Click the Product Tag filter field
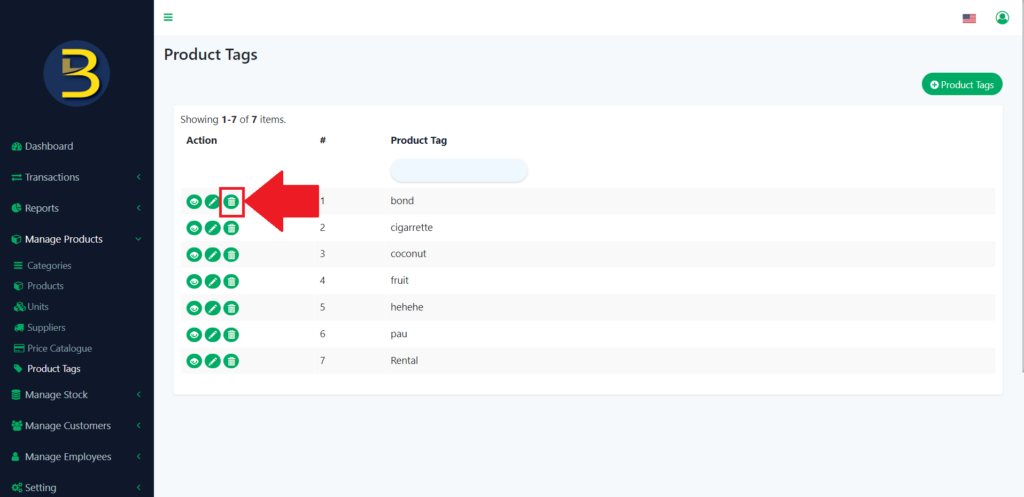Screen dimensions: 1024x497 [x=458, y=171]
